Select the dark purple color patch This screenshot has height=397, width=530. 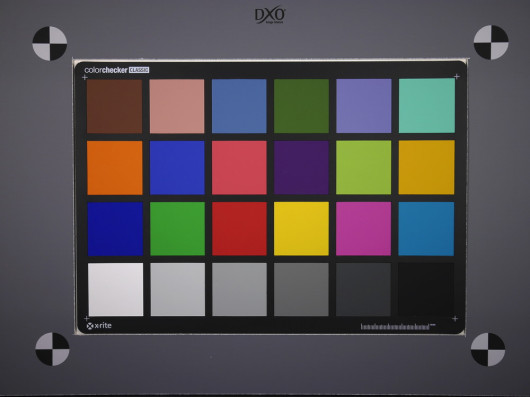301,168
